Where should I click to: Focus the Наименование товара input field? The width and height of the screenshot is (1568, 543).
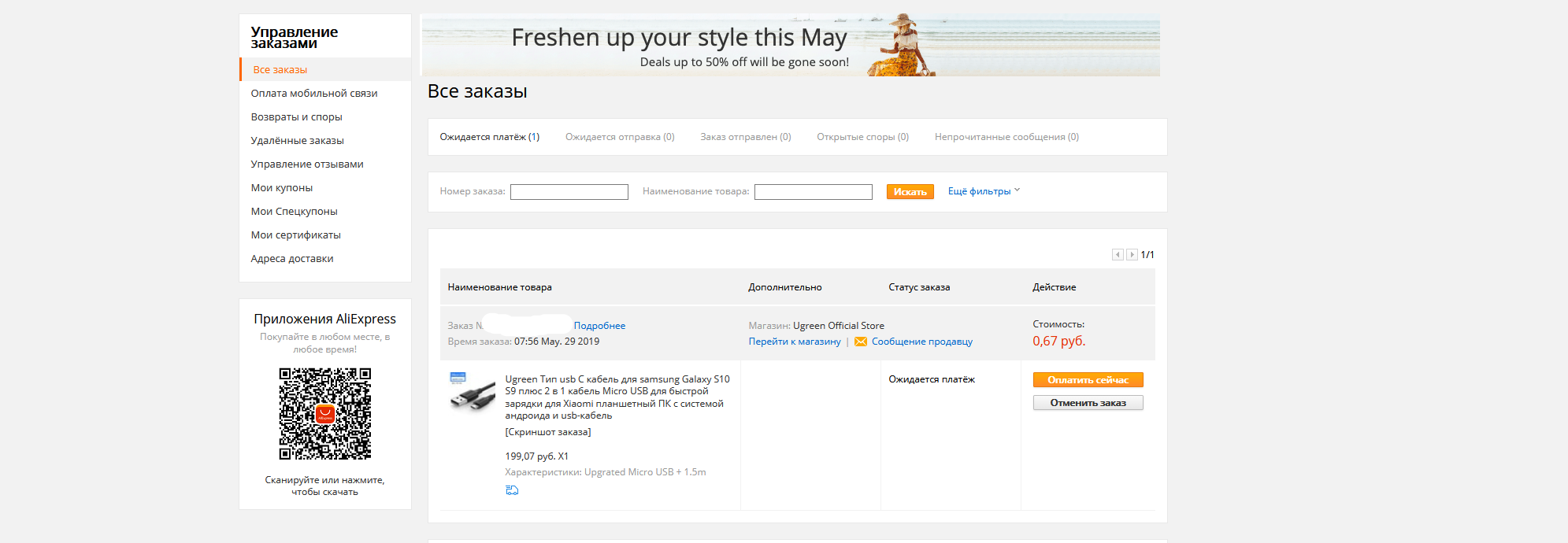pyautogui.click(x=814, y=192)
